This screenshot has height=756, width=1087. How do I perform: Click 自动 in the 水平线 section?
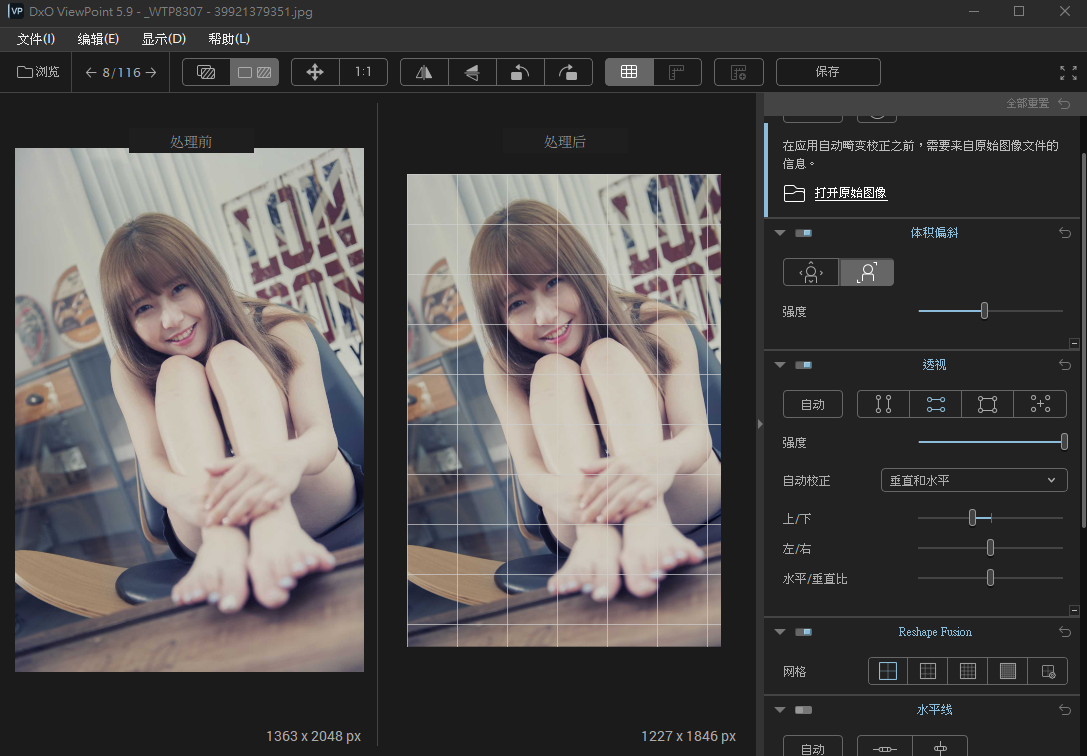click(x=812, y=746)
